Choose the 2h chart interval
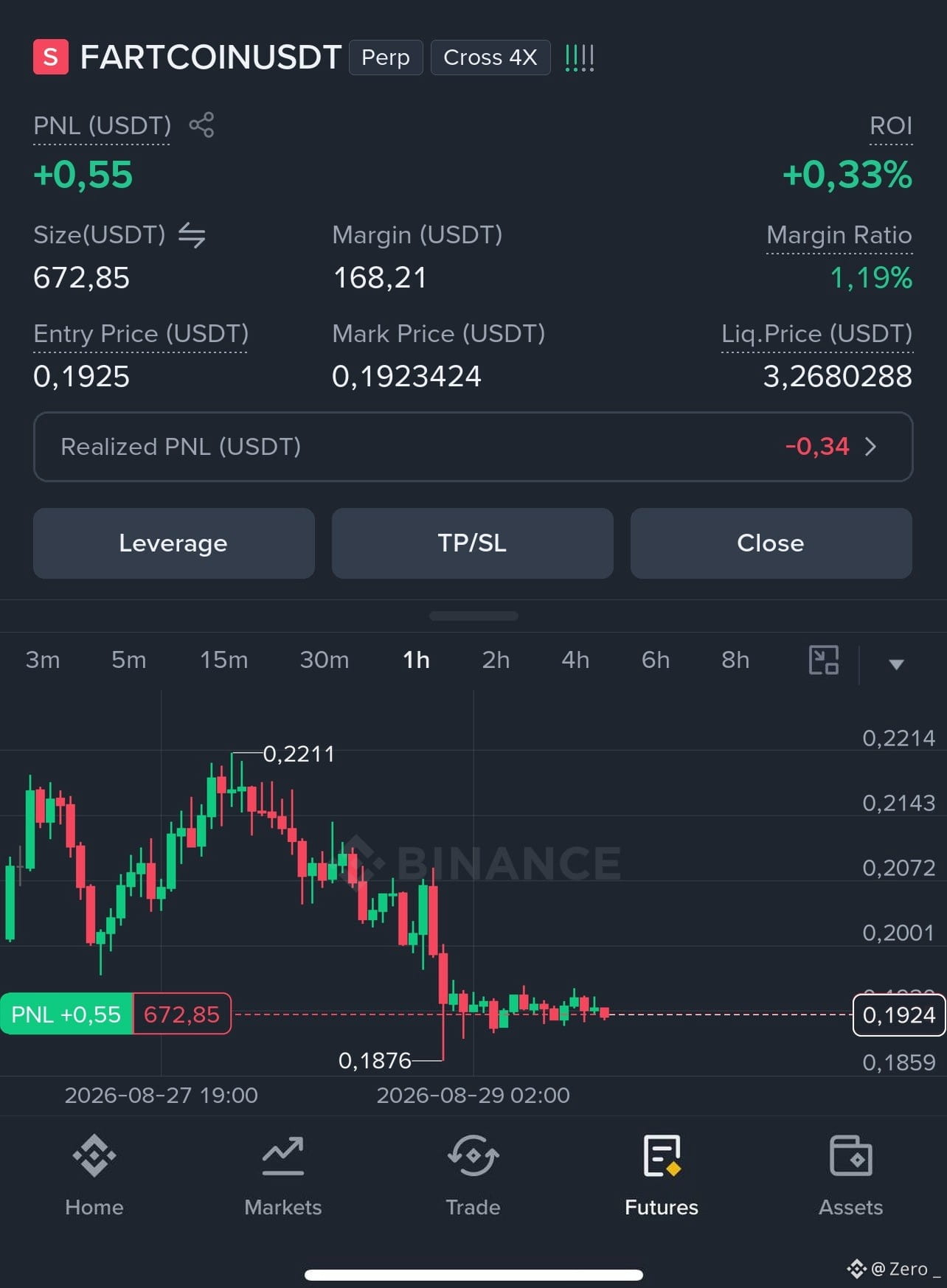Image resolution: width=947 pixels, height=1288 pixels. tap(496, 660)
